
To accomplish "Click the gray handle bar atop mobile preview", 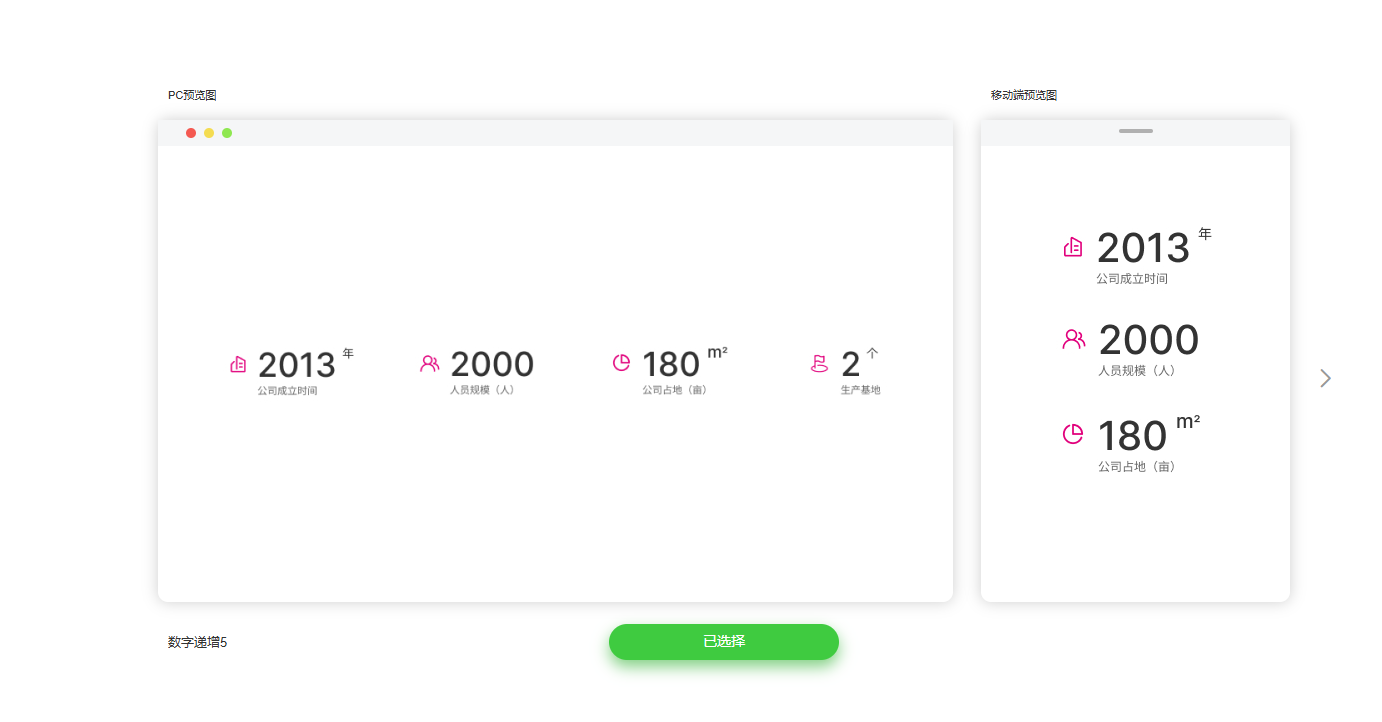I will pos(1136,131).
